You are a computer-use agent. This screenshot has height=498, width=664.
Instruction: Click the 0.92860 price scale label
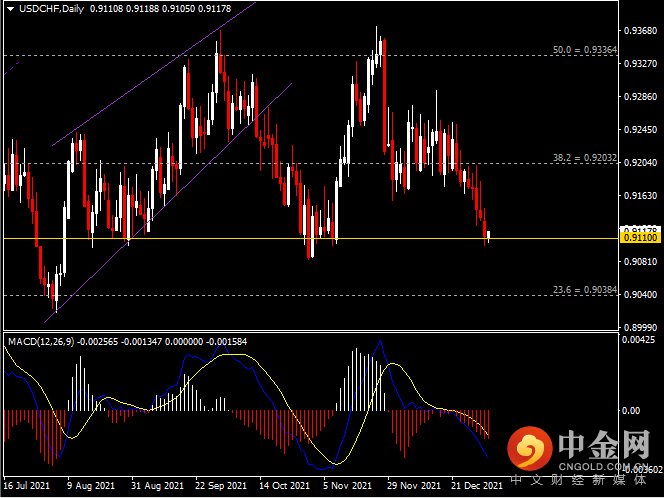point(641,97)
